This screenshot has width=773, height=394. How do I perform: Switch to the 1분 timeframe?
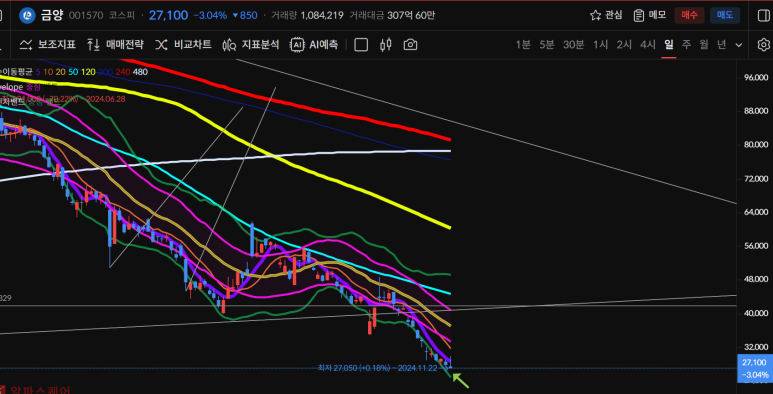click(523, 45)
